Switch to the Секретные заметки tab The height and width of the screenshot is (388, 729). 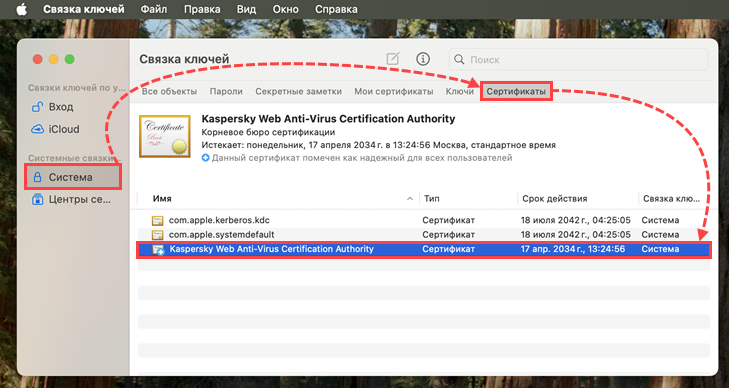(298, 92)
